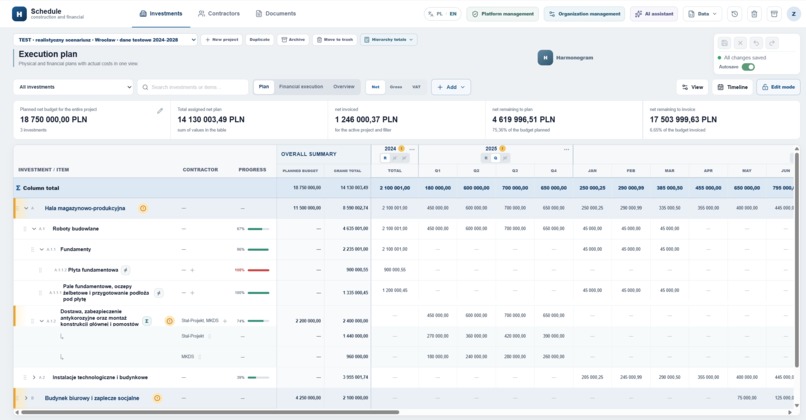Click the Schedule app logo icon
Screen dimensions: 806x420
pos(19,14)
